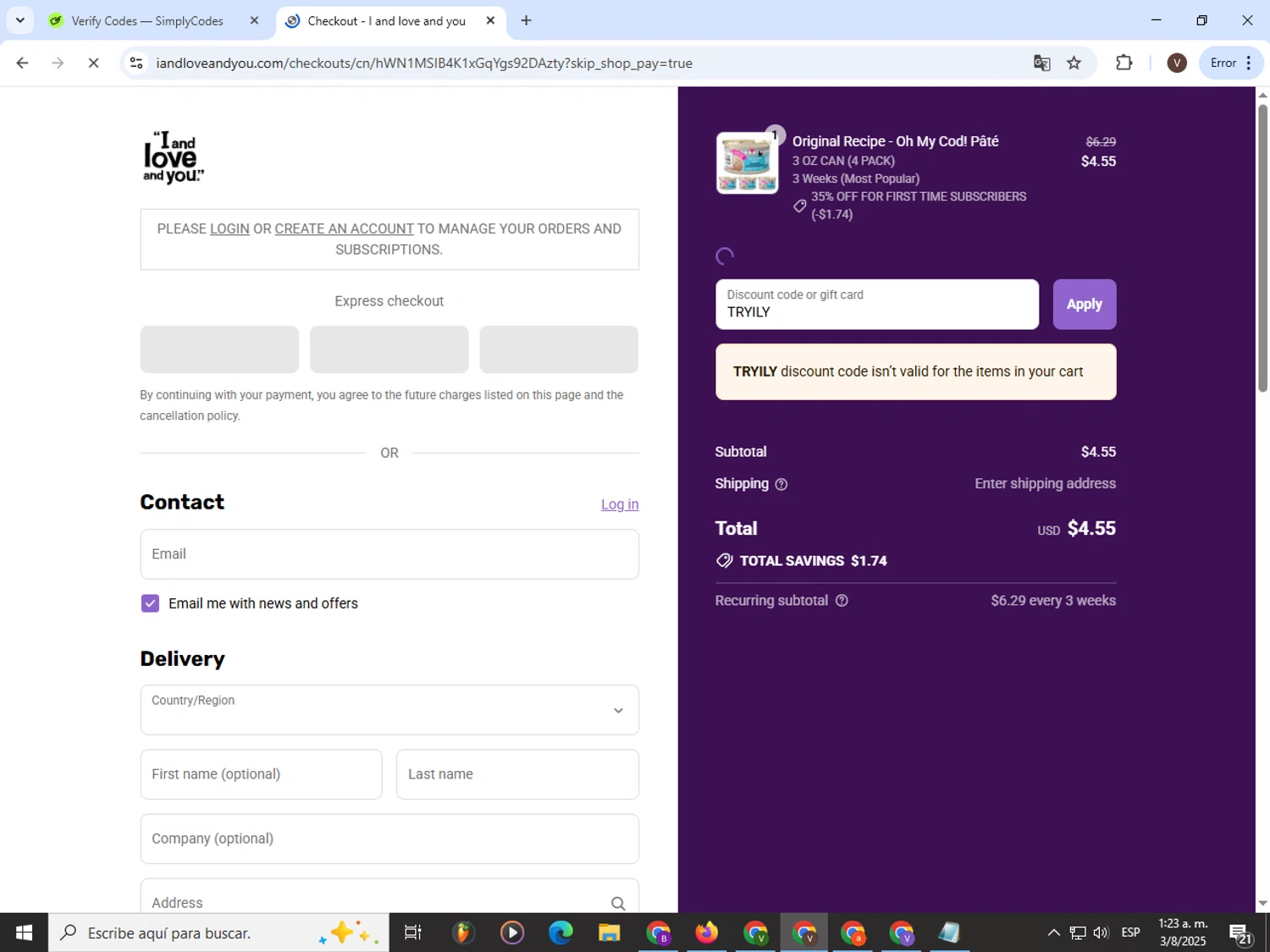Click the First name (optional) field
Viewport: 1270px width, 952px height.
261,774
